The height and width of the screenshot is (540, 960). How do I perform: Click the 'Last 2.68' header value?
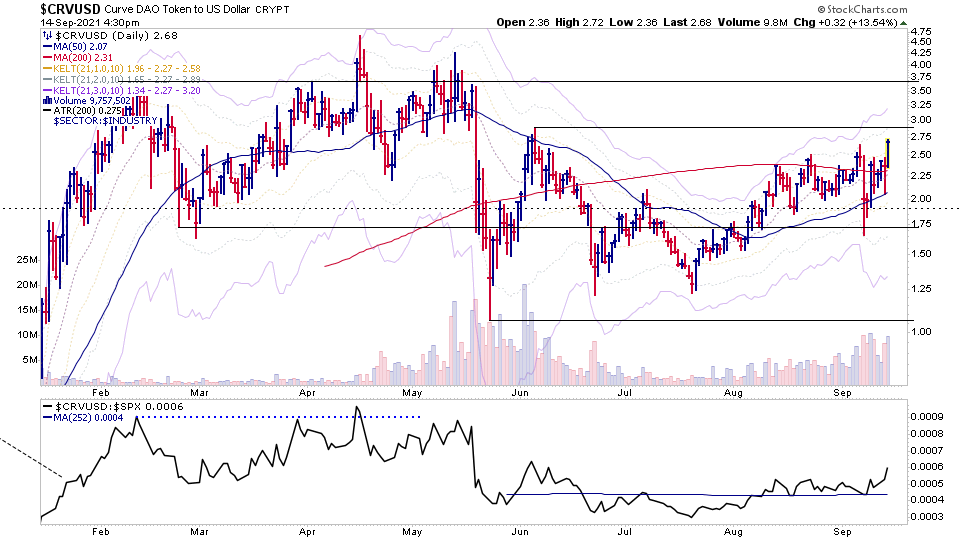tap(687, 23)
